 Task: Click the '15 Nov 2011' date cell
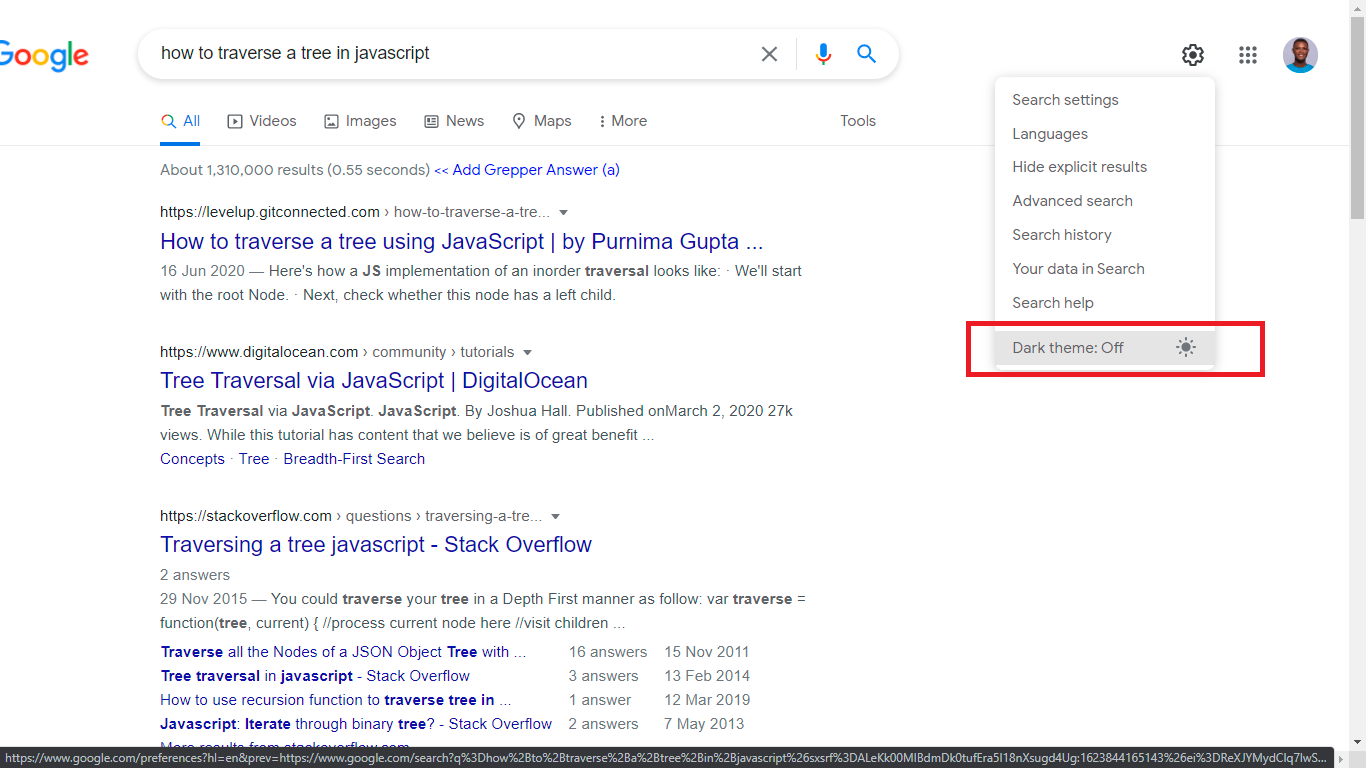coord(707,652)
